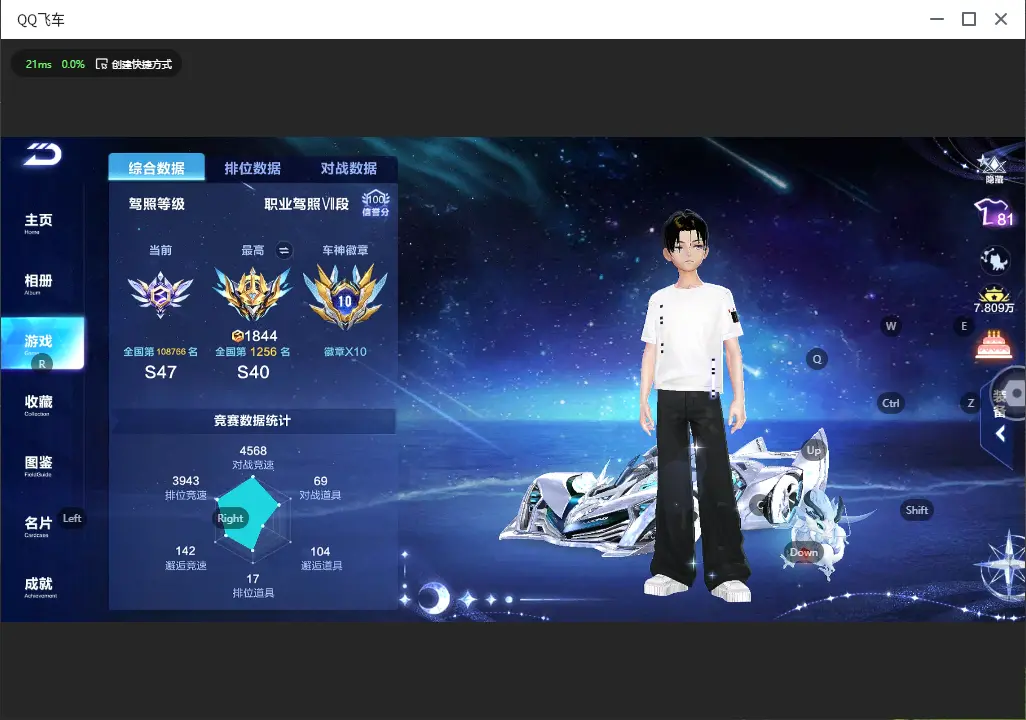Click the 职业驾照VII段 license text
1026x720 pixels.
[306, 204]
